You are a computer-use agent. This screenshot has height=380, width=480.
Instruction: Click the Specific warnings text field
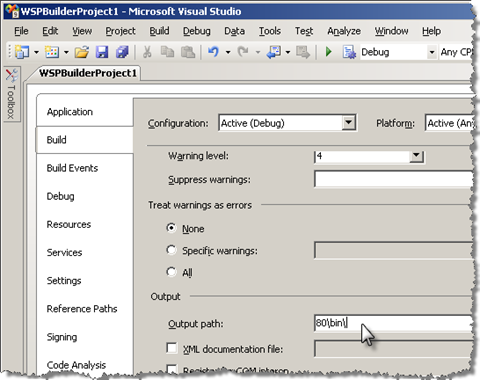pyautogui.click(x=393, y=250)
